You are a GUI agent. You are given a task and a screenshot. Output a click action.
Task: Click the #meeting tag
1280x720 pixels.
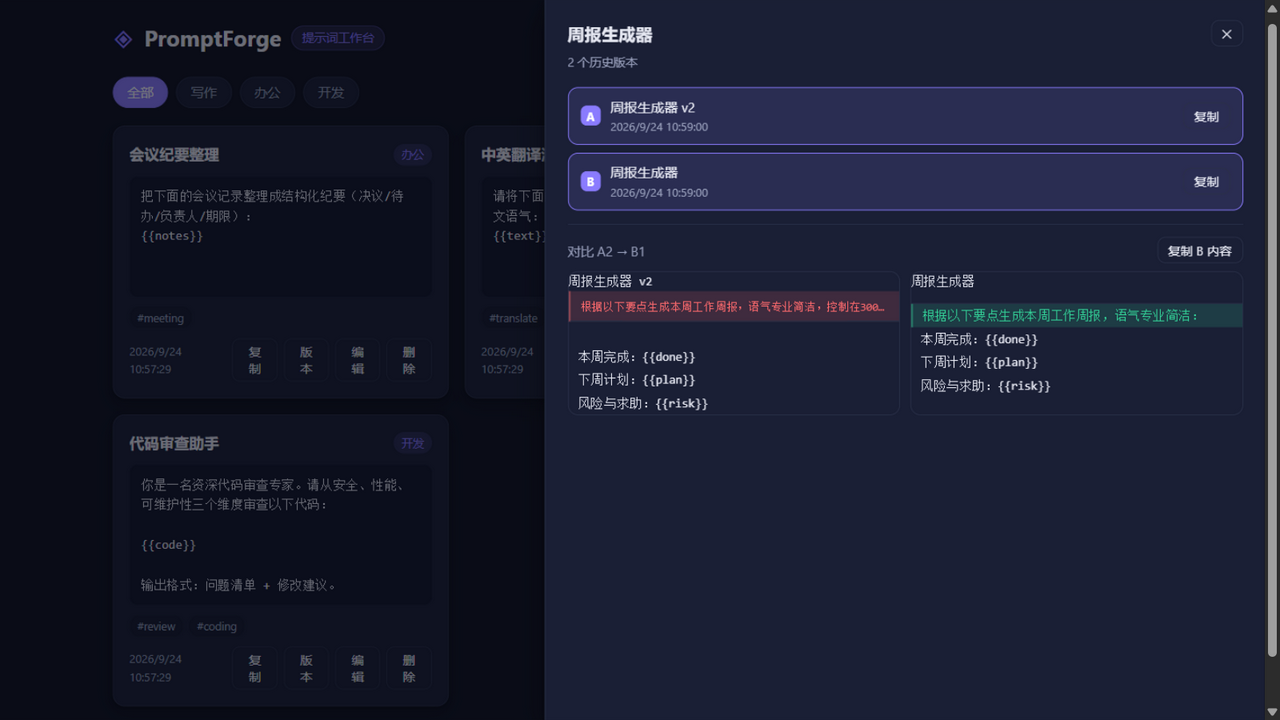(x=160, y=318)
